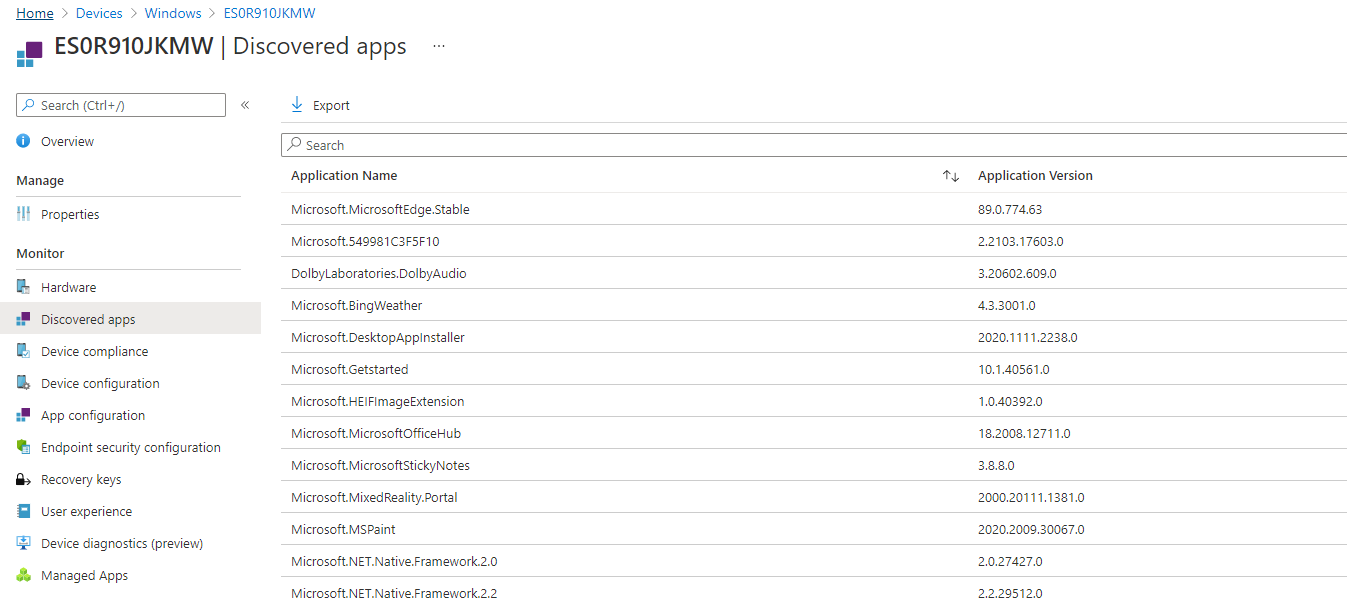Screen dimensions: 1347x608
Task: Click the Endpoint security shield icon
Action: point(24,448)
